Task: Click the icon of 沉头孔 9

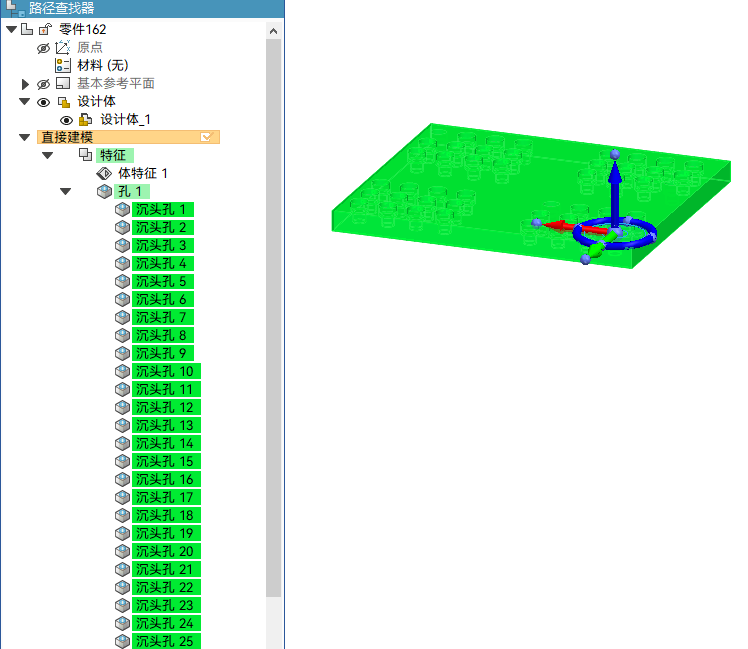Action: (x=123, y=354)
